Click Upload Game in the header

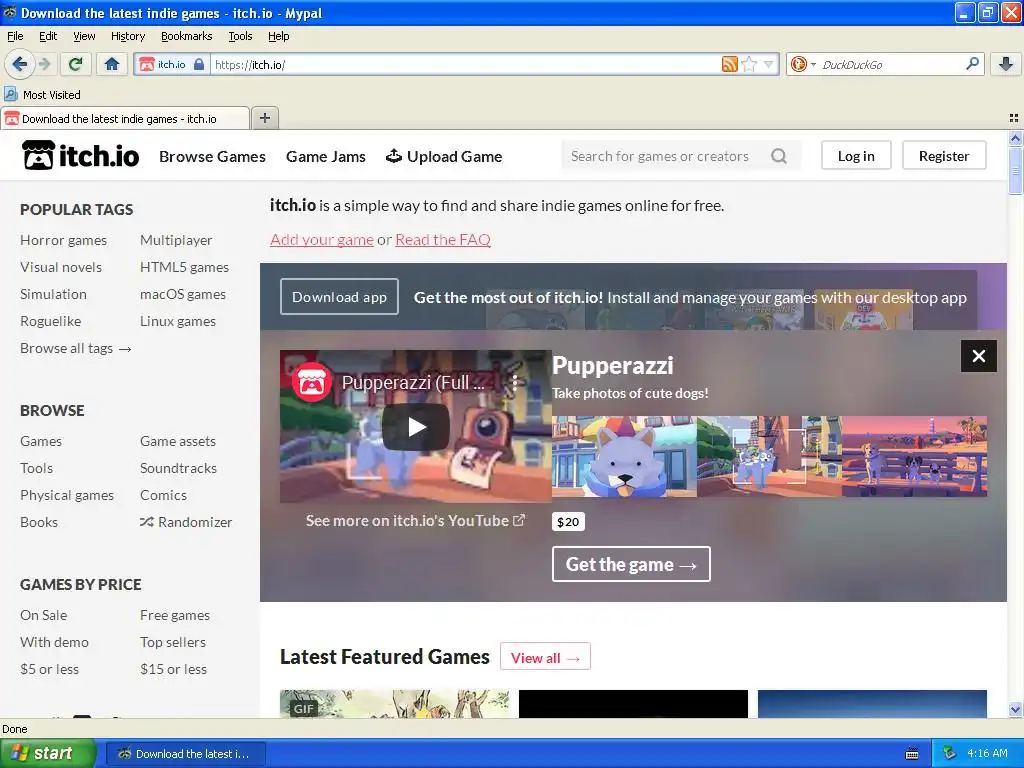444,156
